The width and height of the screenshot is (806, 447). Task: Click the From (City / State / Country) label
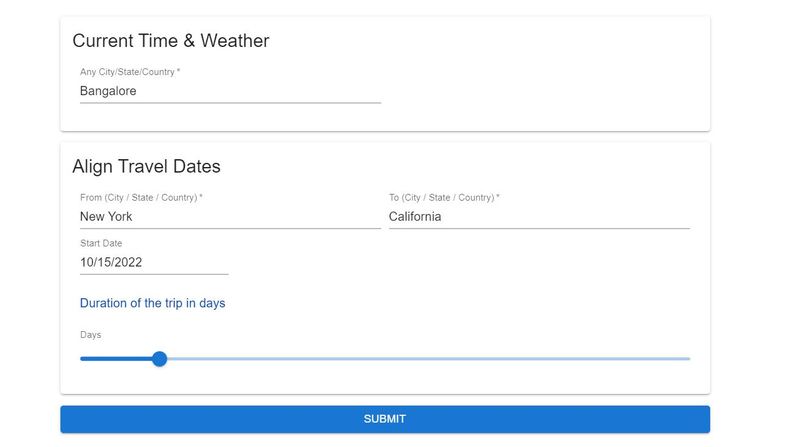pos(139,197)
